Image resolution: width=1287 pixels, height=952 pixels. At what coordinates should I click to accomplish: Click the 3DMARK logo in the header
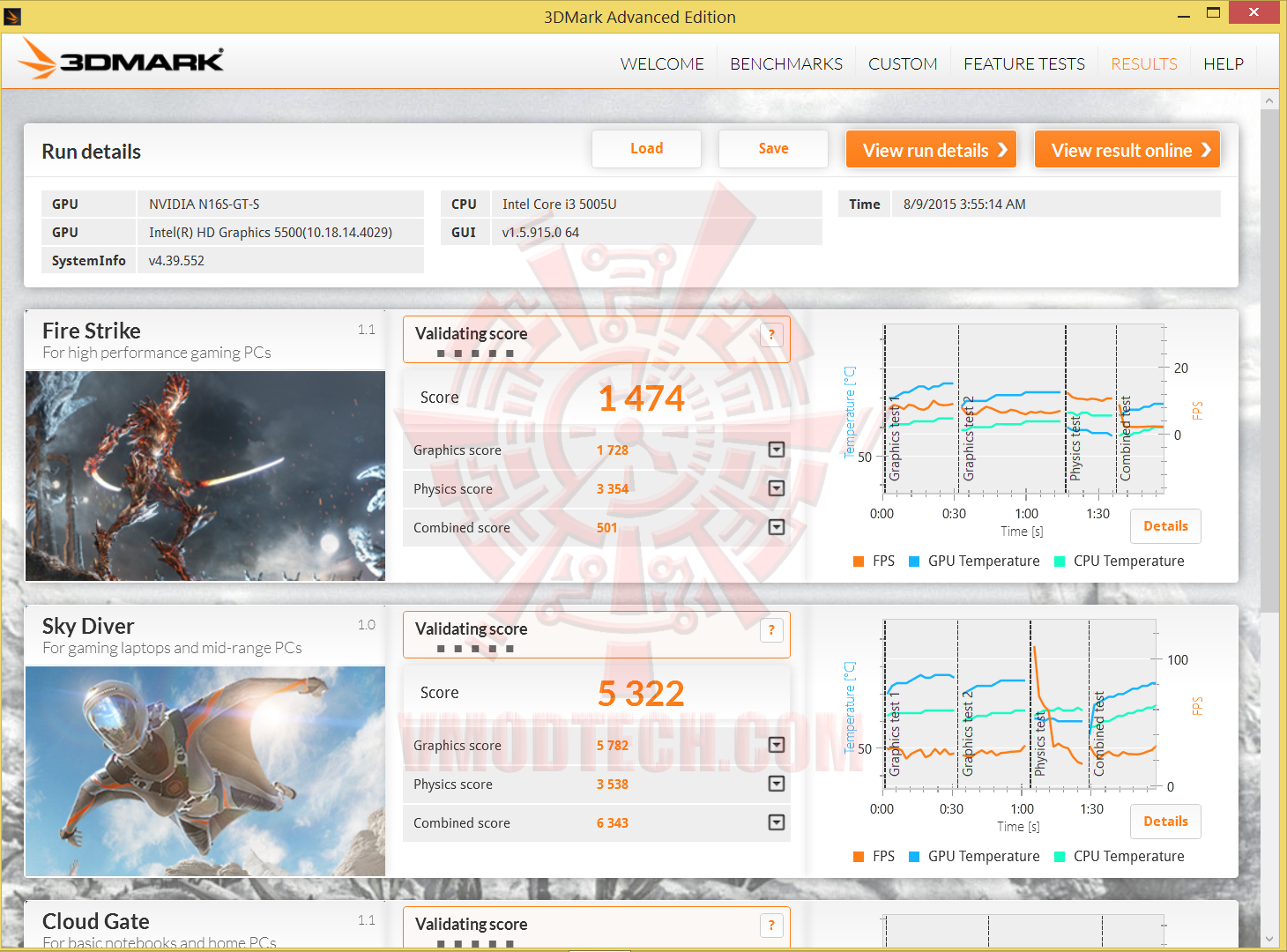coord(121,59)
